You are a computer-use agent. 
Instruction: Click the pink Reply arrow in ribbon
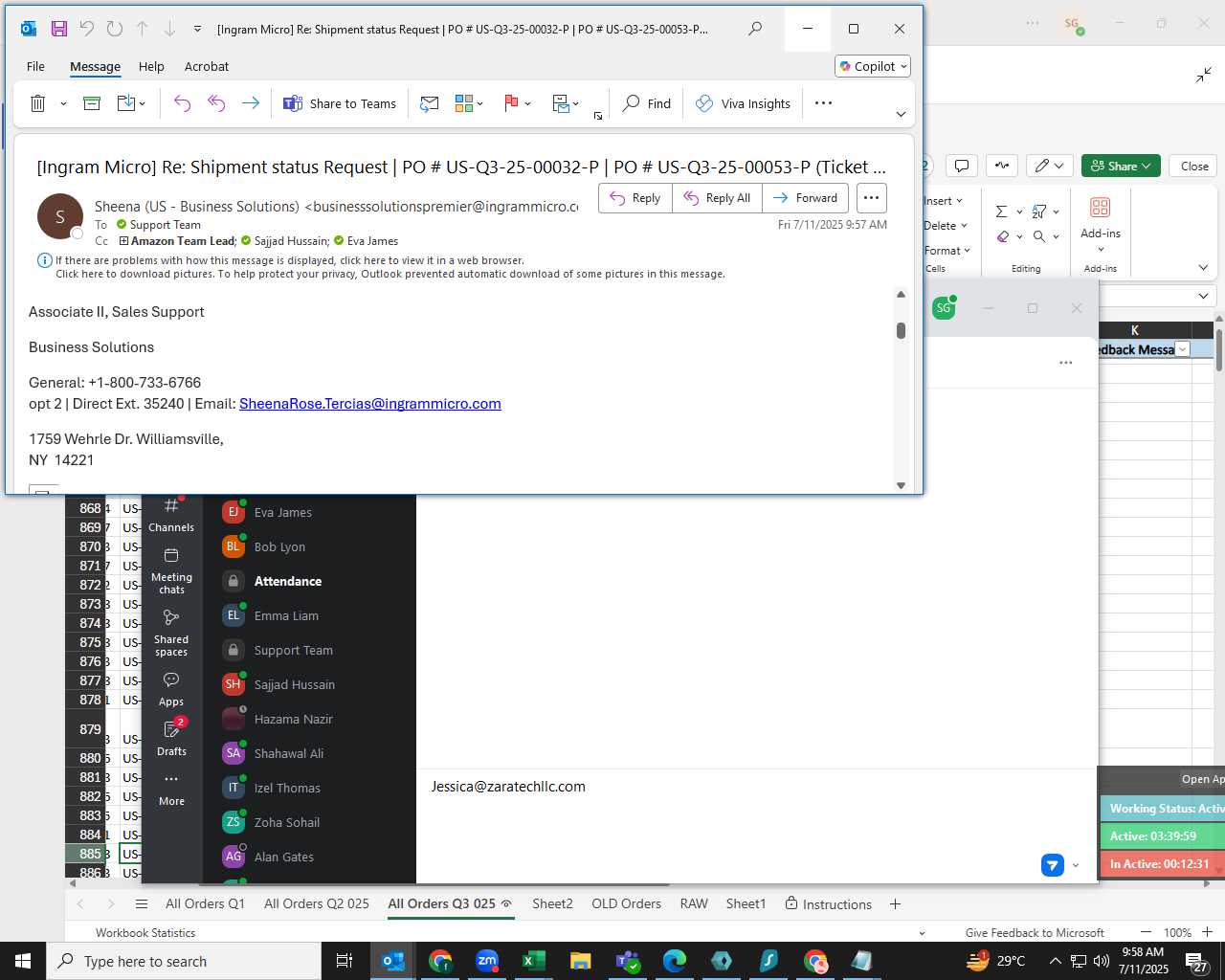tap(182, 103)
